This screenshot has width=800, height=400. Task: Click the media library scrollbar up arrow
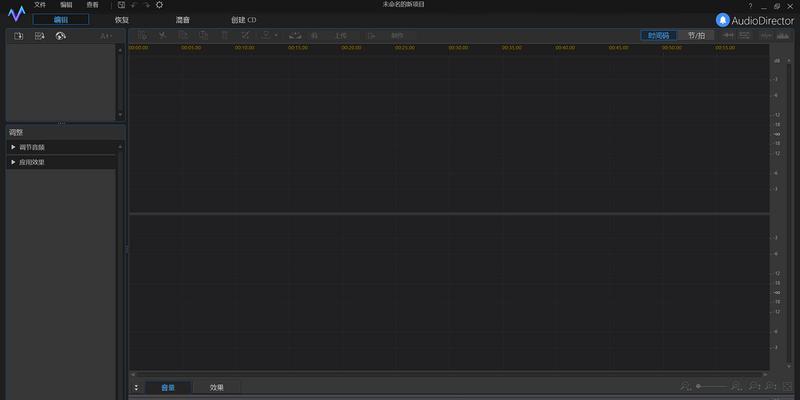[120, 50]
